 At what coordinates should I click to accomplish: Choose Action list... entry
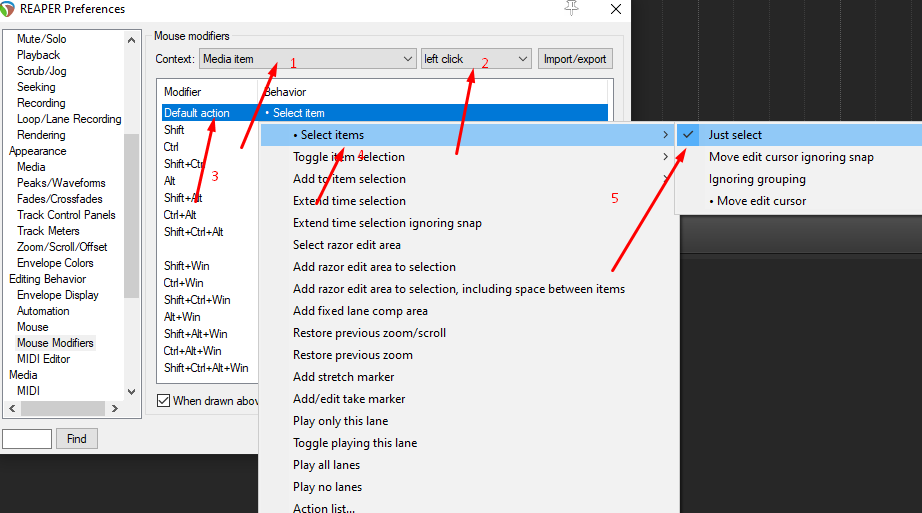468,507
